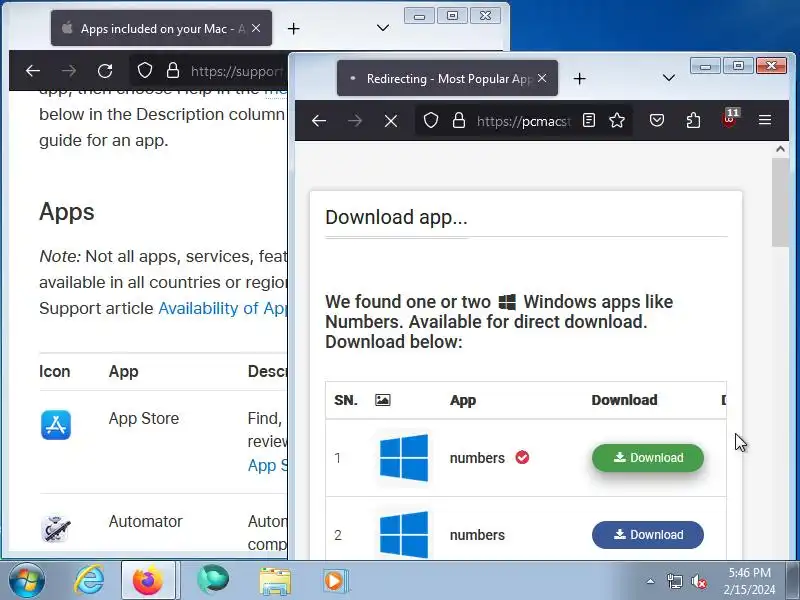800x600 pixels.
Task: Open tracking protection shield in front window
Action: point(431,120)
